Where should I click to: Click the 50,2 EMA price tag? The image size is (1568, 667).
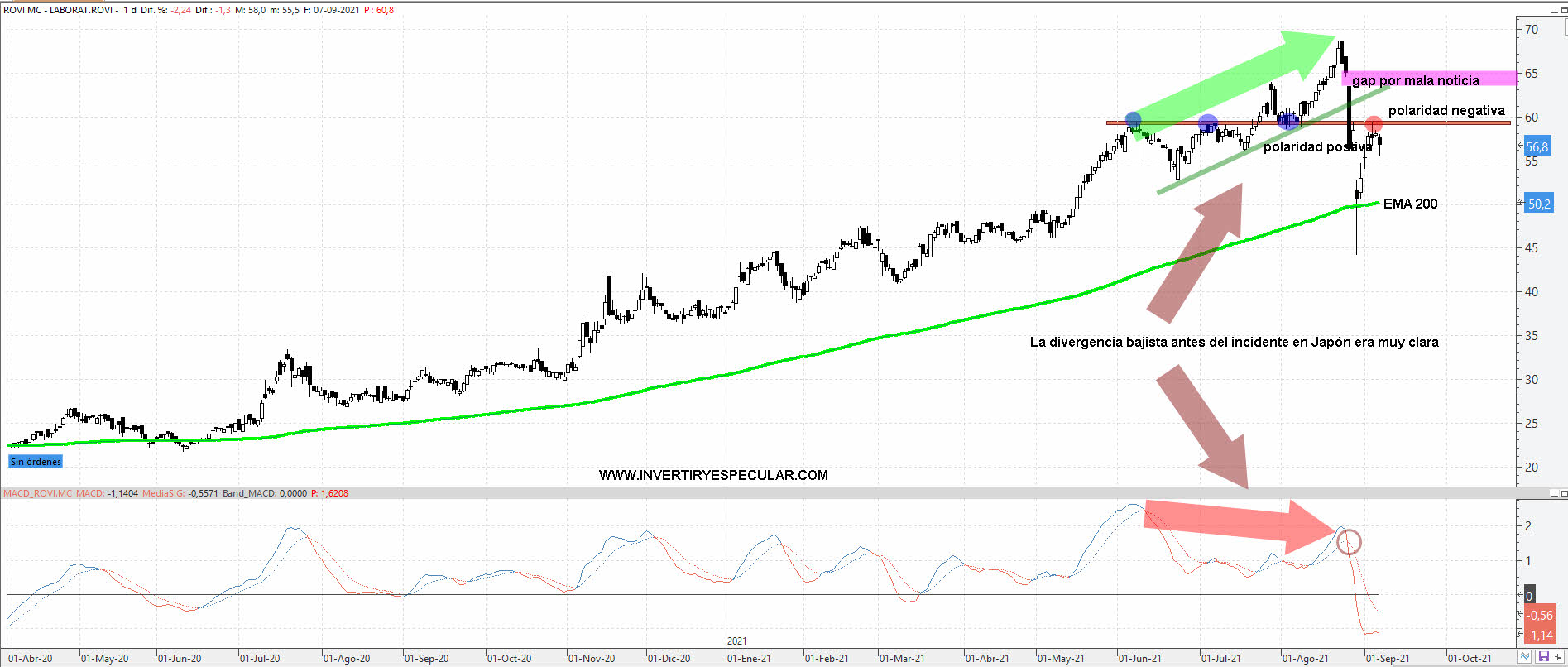1538,204
